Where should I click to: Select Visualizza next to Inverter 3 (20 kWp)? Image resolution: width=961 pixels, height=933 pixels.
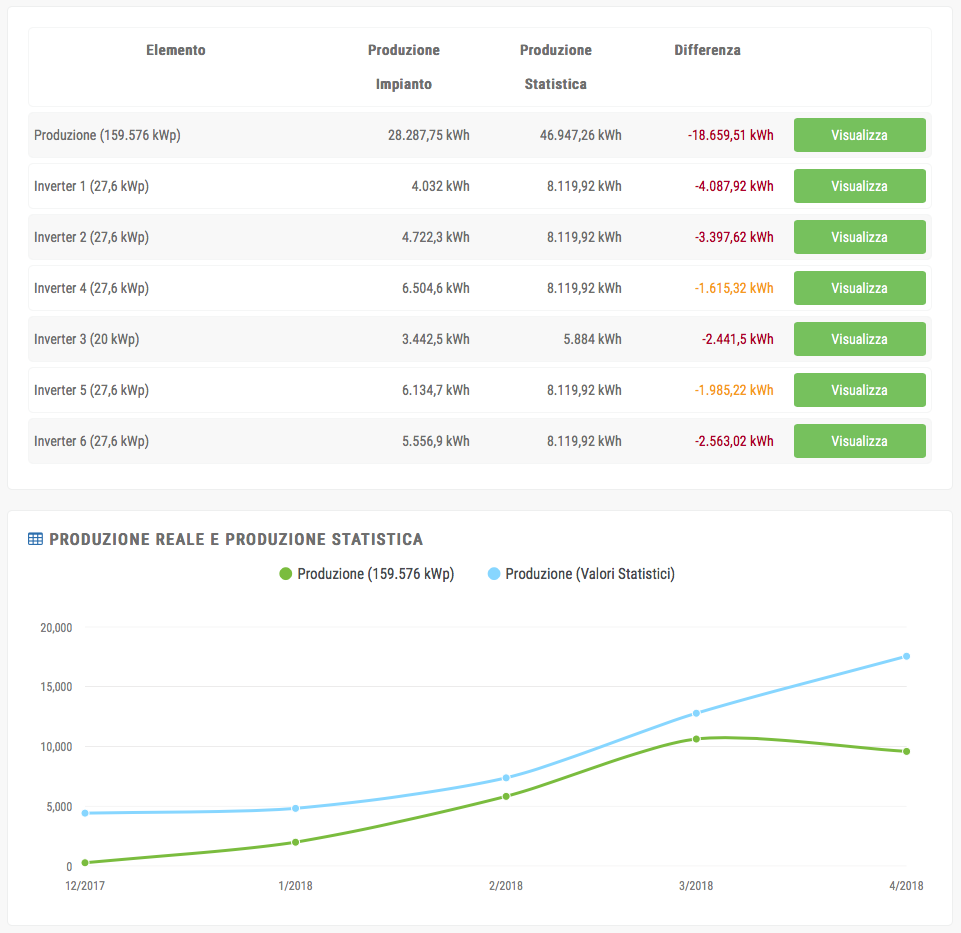[859, 339]
